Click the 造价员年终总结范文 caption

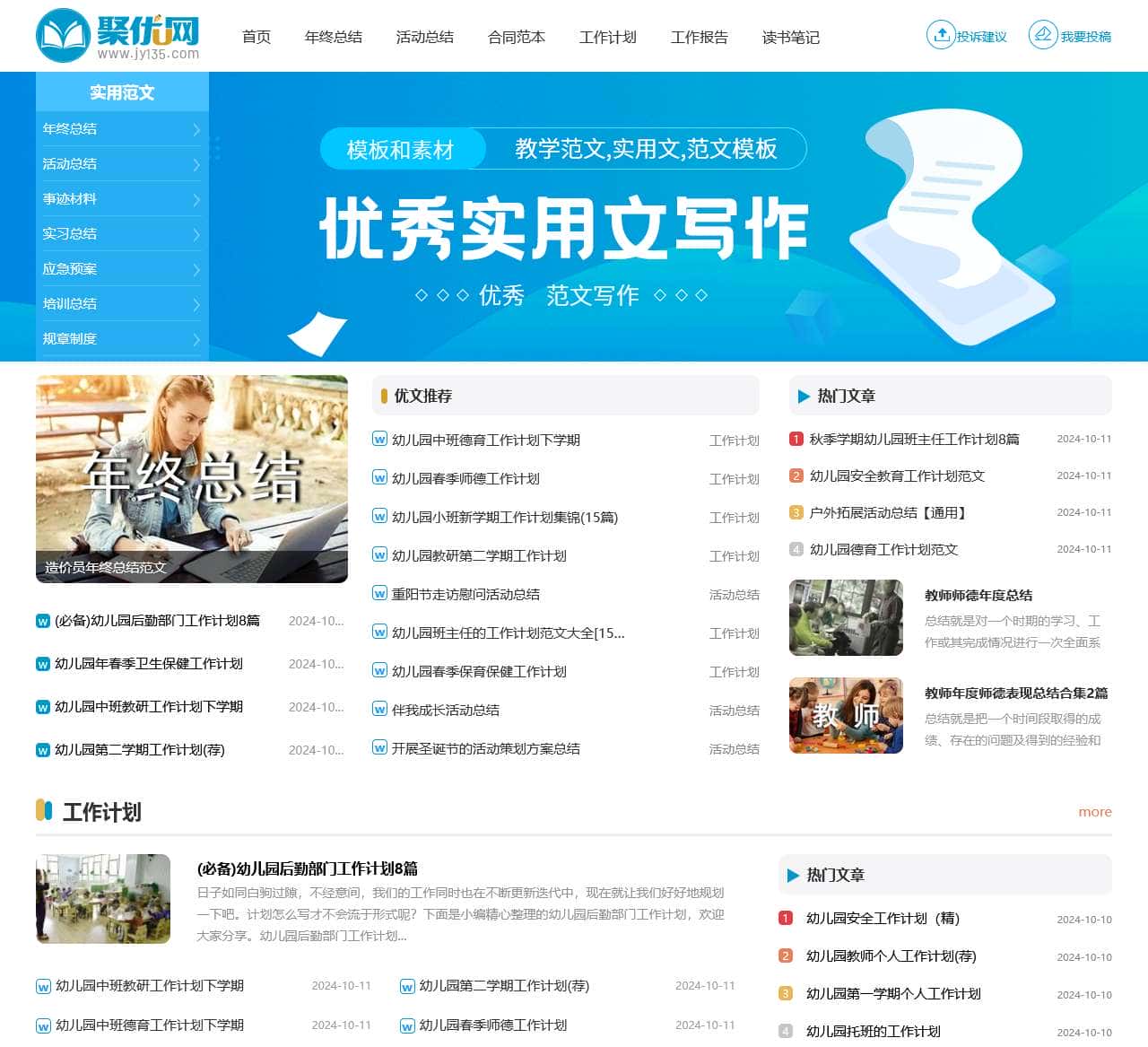click(x=106, y=567)
